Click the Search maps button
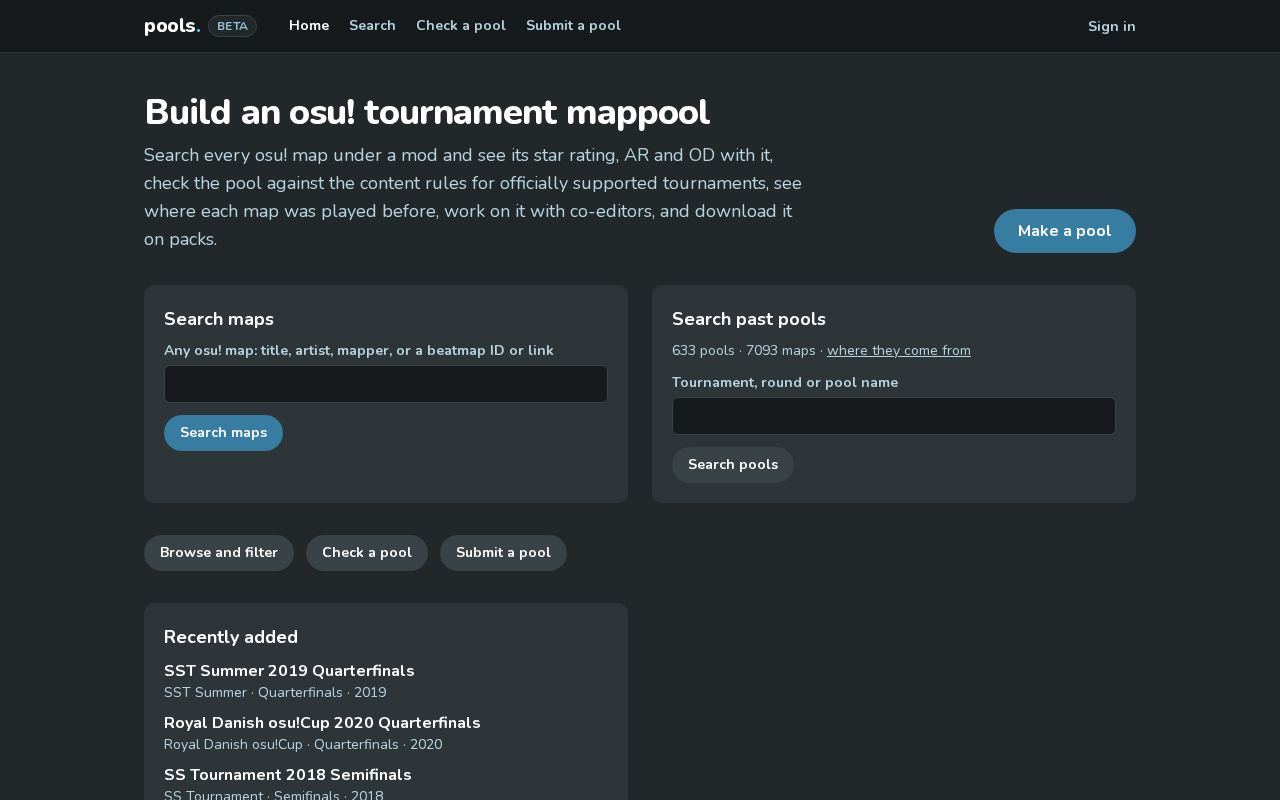 pyautogui.click(x=223, y=433)
